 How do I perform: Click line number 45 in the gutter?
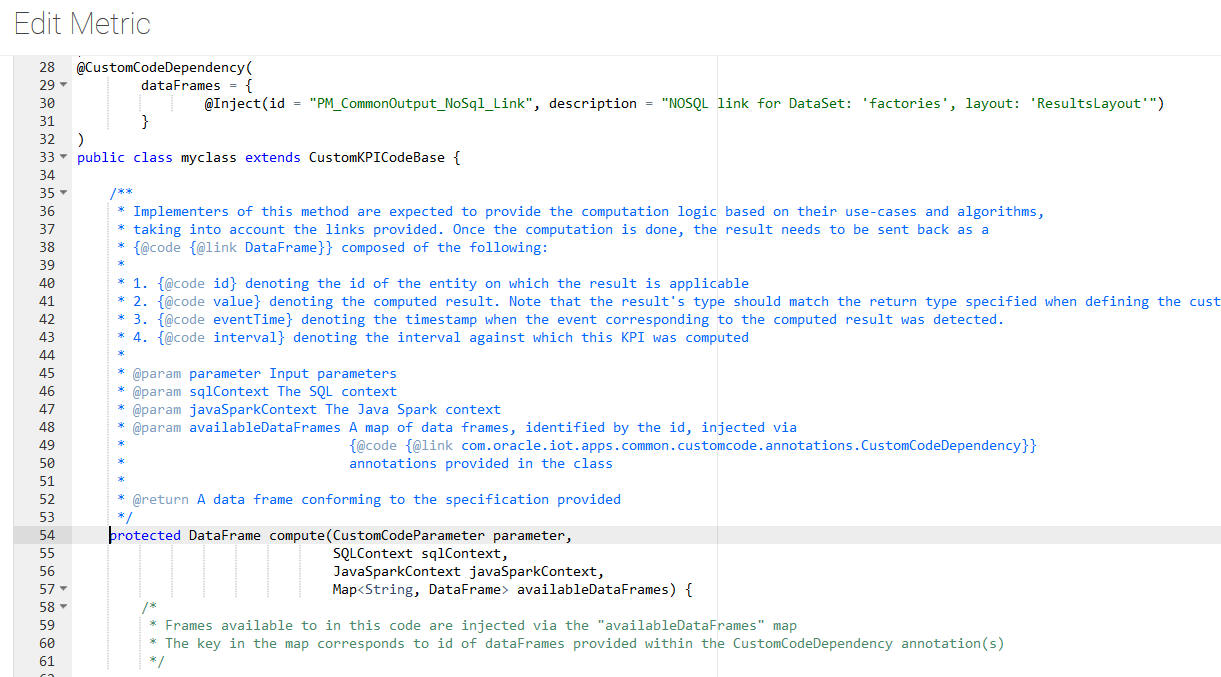(47, 373)
